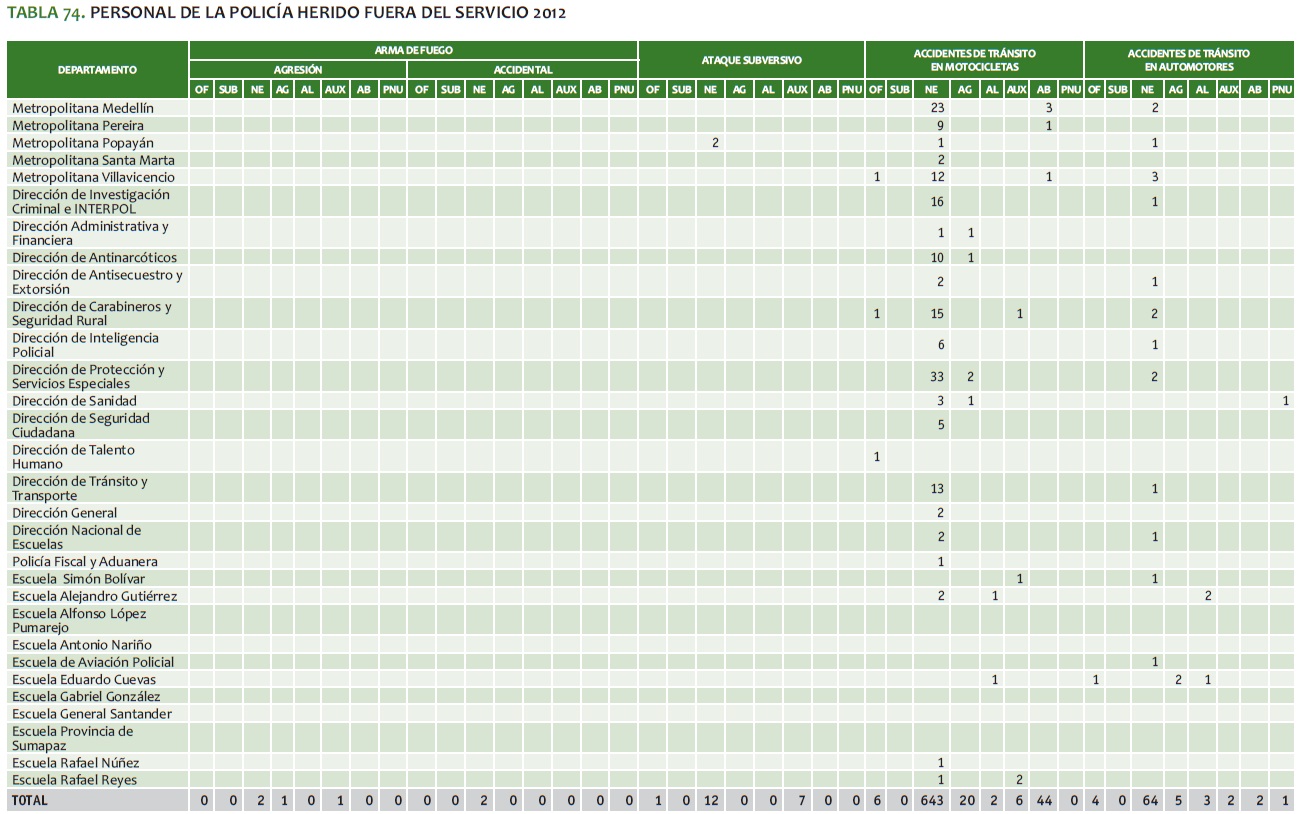The image size is (1299, 814).
Task: Select the DEPARTAMENTO column header
Action: click(x=97, y=70)
